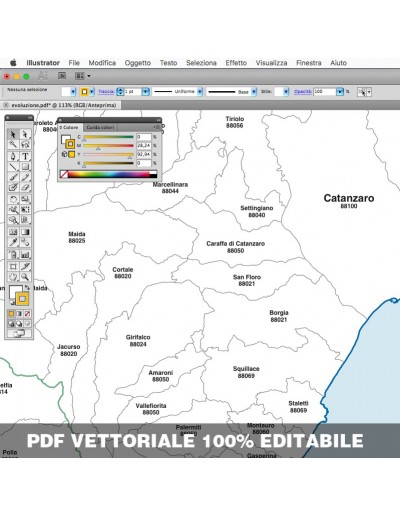The height and width of the screenshot is (517, 400).
Task: Select the Symbol Sprayer tool
Action: pyautogui.click(x=13, y=255)
